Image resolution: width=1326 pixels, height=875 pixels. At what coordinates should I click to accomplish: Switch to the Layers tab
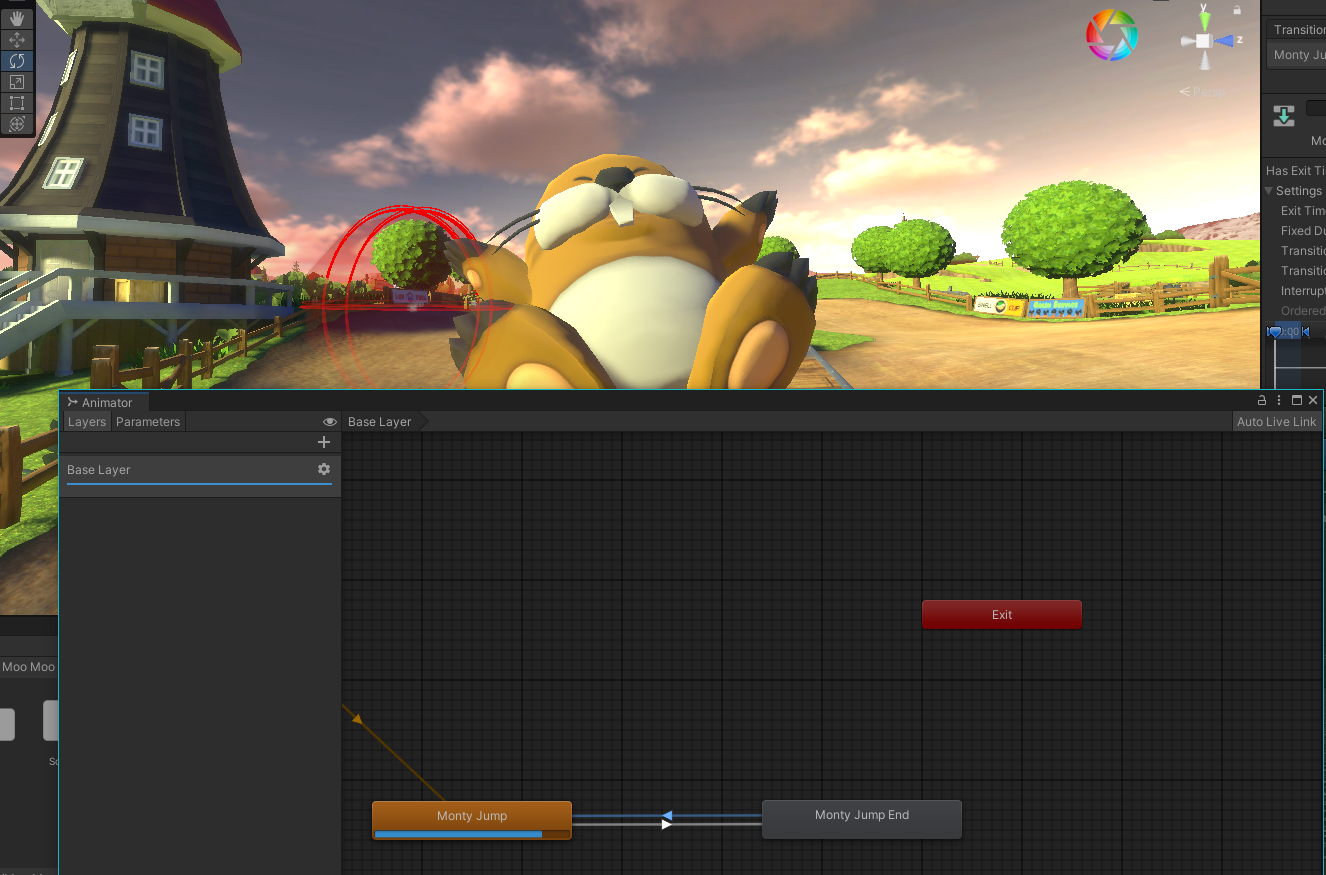[x=86, y=422]
